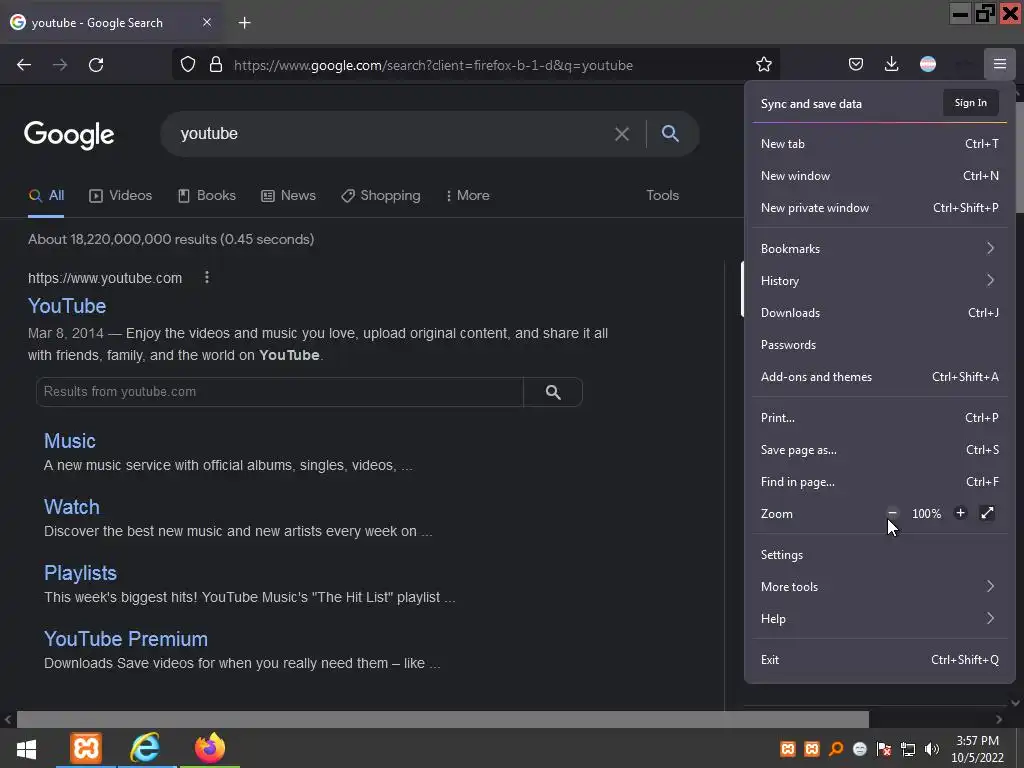Go back to the previous page
Screen dimensions: 1024x768
pyautogui.click(x=24, y=65)
